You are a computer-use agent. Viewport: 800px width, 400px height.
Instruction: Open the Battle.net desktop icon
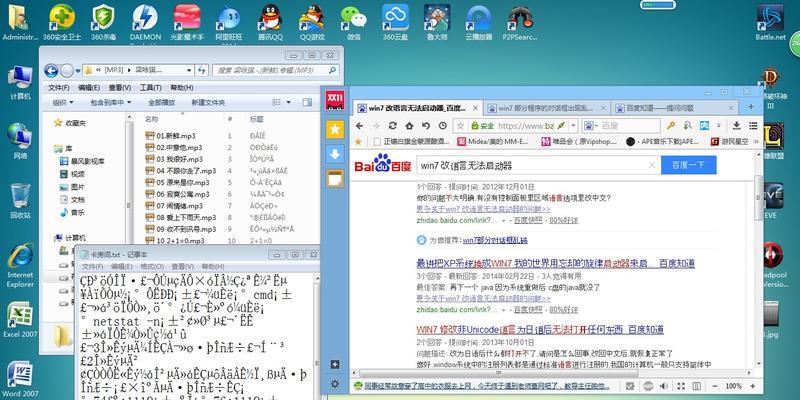770,22
